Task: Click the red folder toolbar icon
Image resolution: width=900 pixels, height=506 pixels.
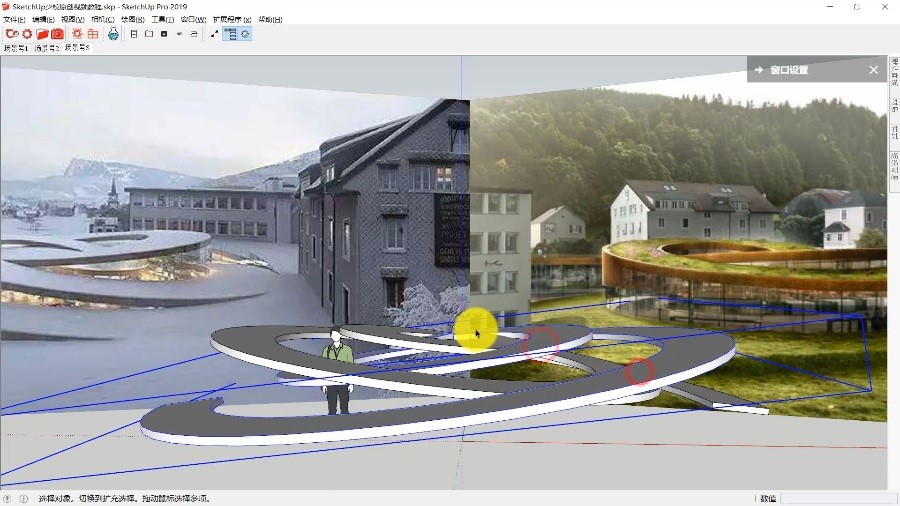Action: click(x=42, y=34)
